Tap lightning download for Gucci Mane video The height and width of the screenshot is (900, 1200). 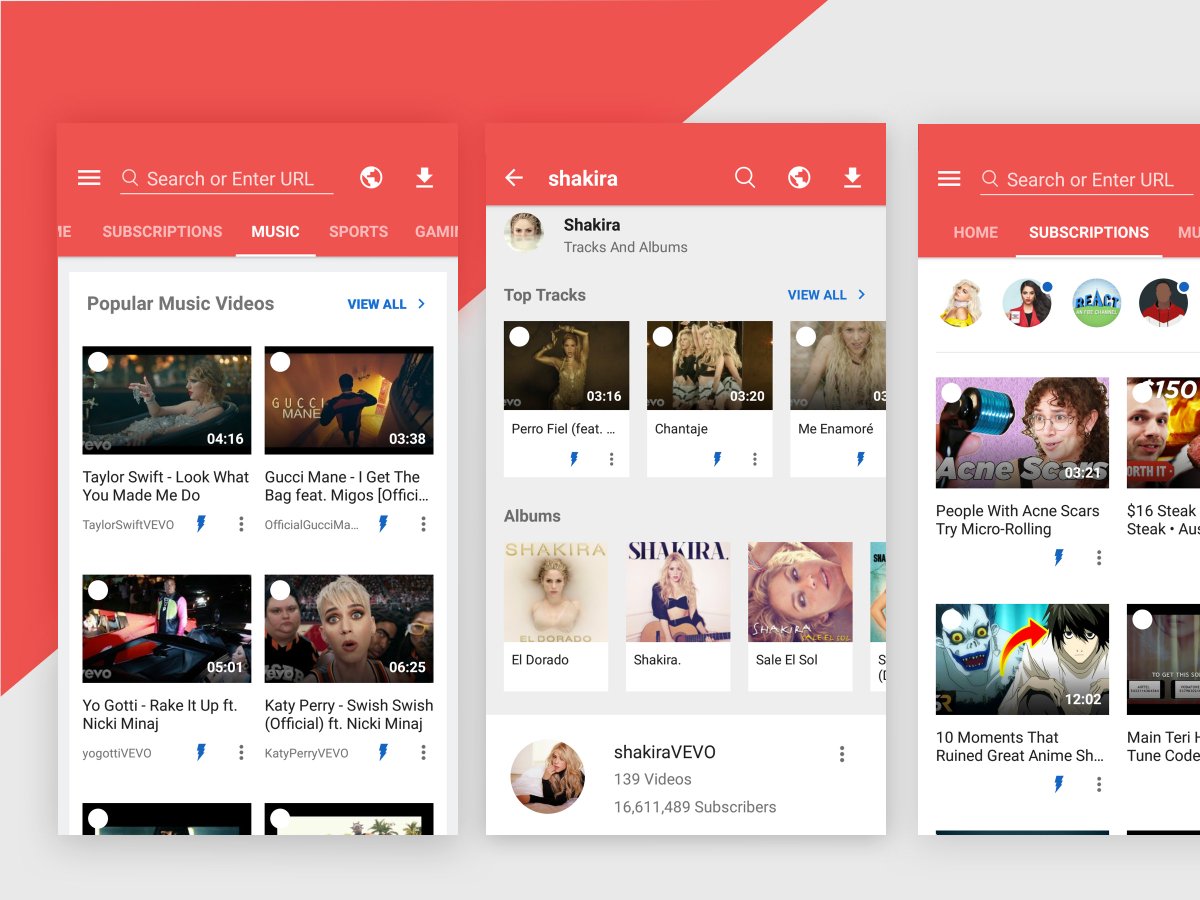point(383,524)
